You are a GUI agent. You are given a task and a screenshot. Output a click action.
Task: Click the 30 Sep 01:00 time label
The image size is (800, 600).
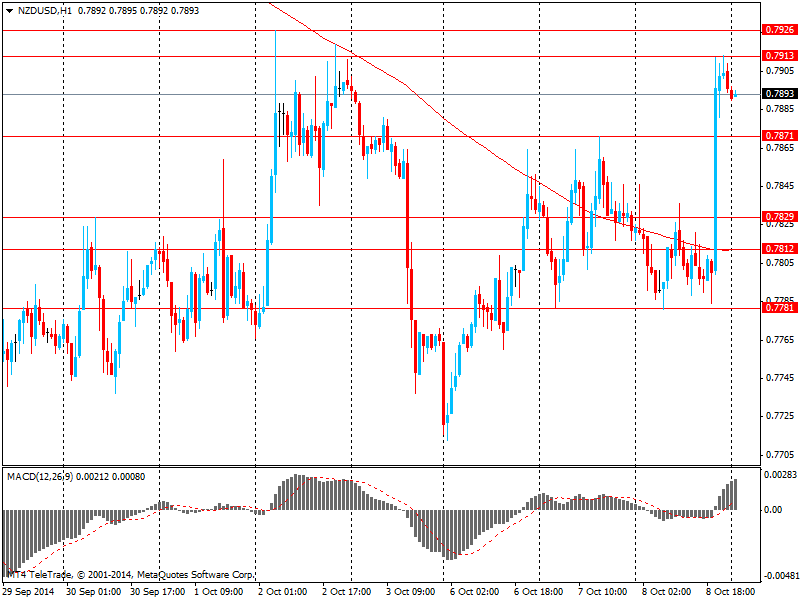click(x=94, y=592)
